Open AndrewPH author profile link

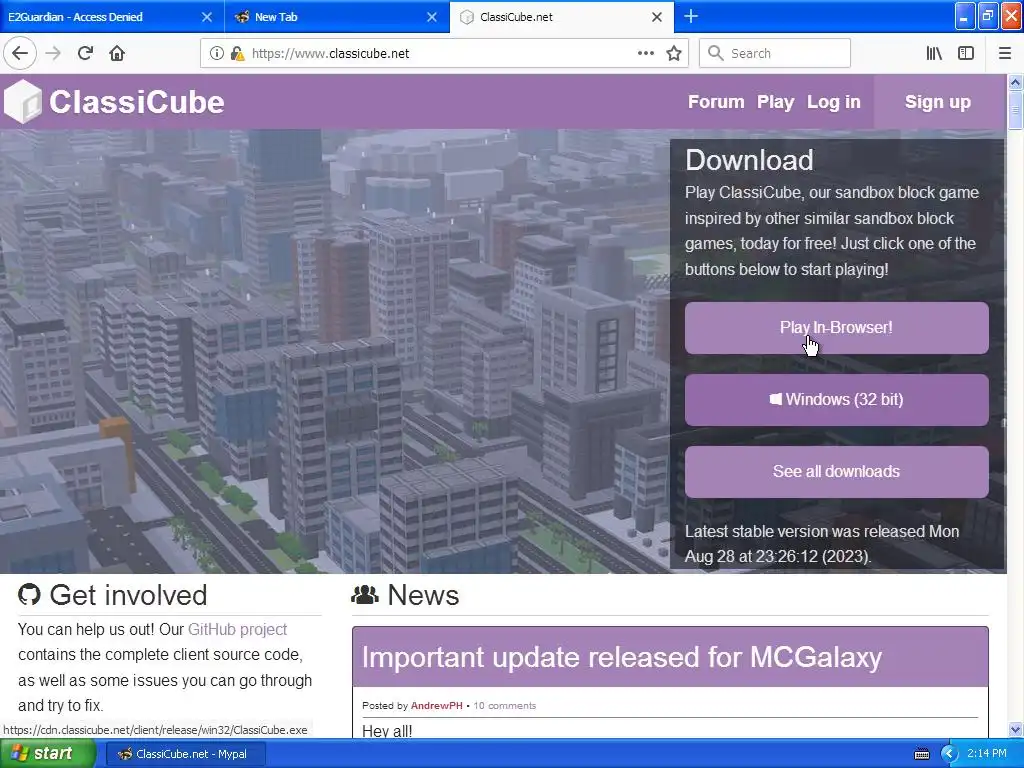(x=436, y=705)
